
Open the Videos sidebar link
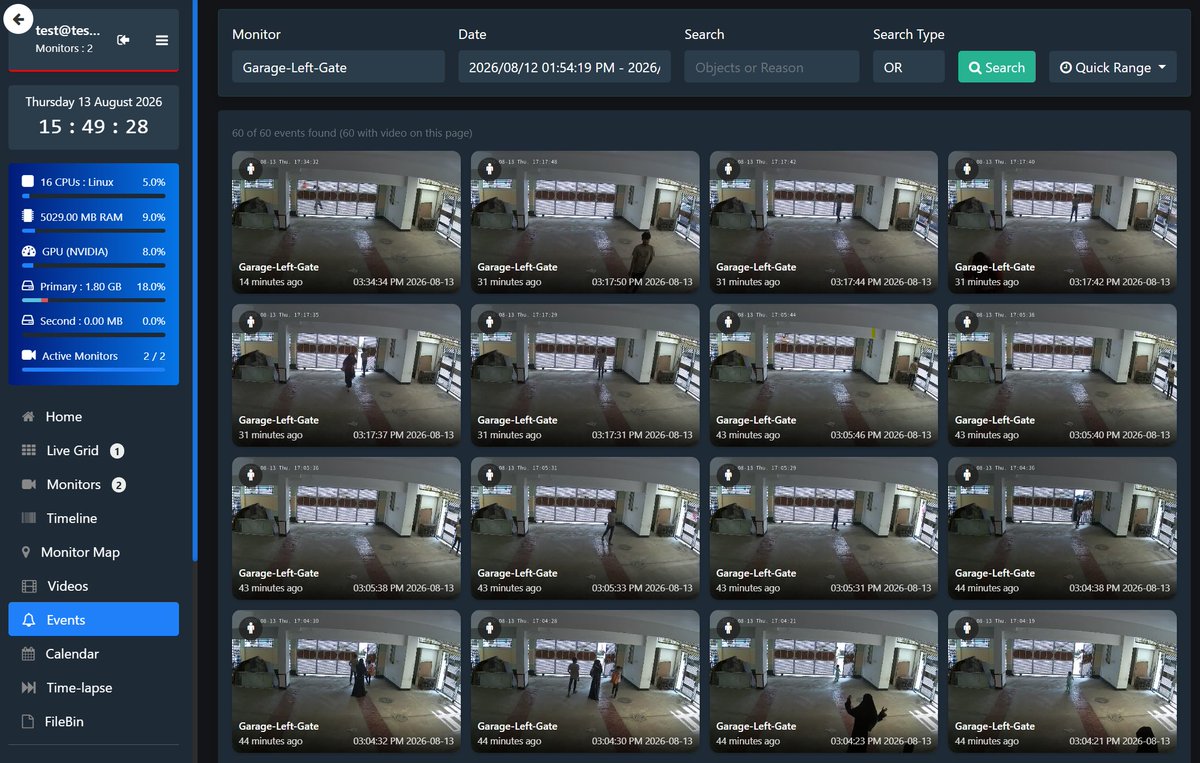[94, 587]
